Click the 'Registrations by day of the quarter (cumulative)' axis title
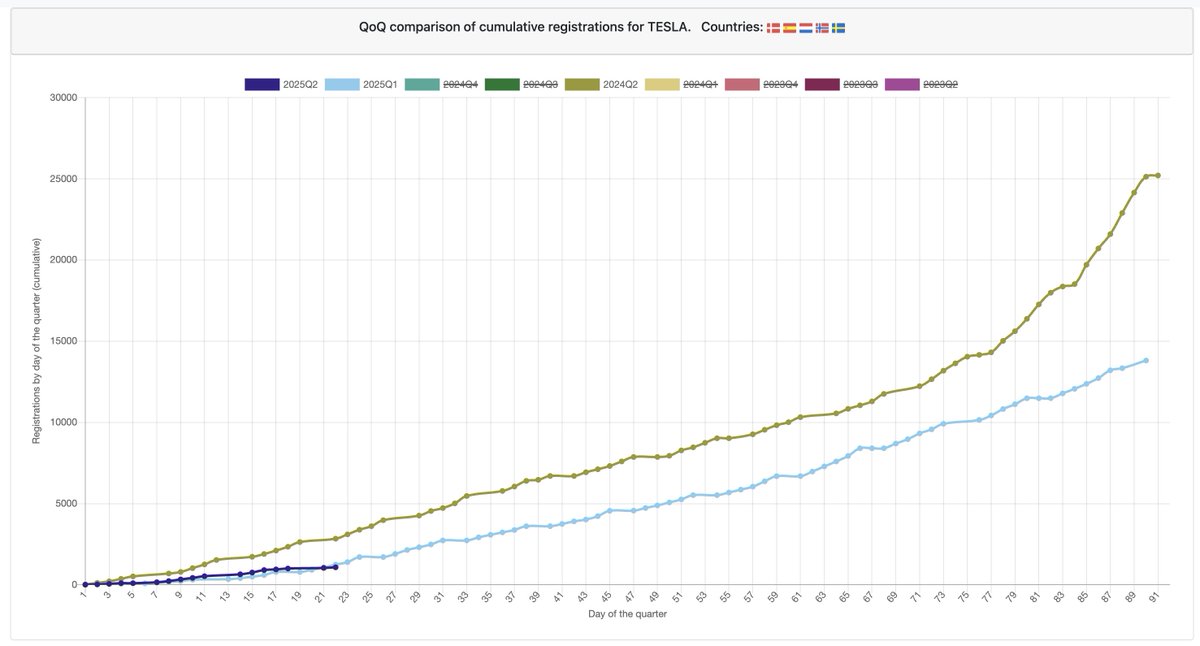 point(36,341)
